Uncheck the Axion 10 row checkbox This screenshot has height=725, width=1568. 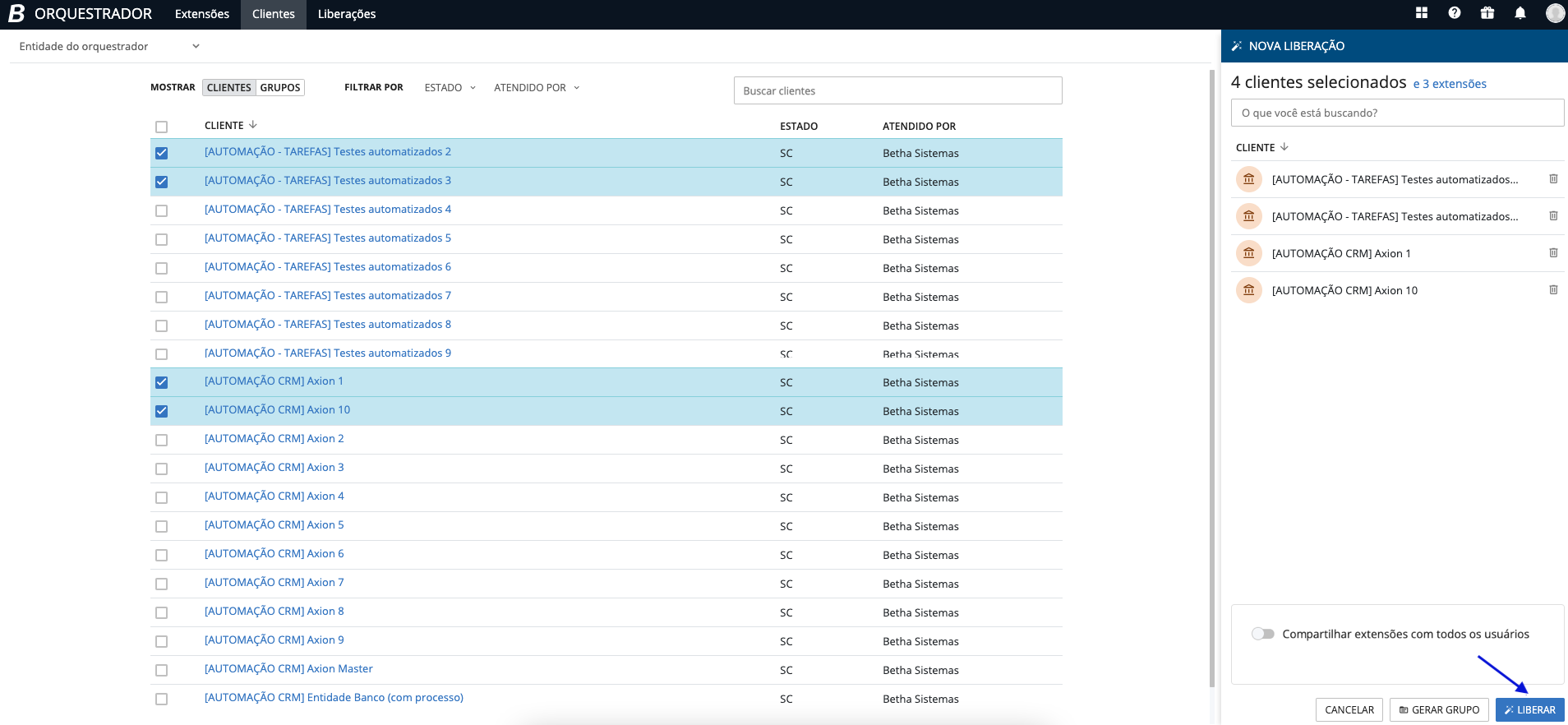point(161,411)
